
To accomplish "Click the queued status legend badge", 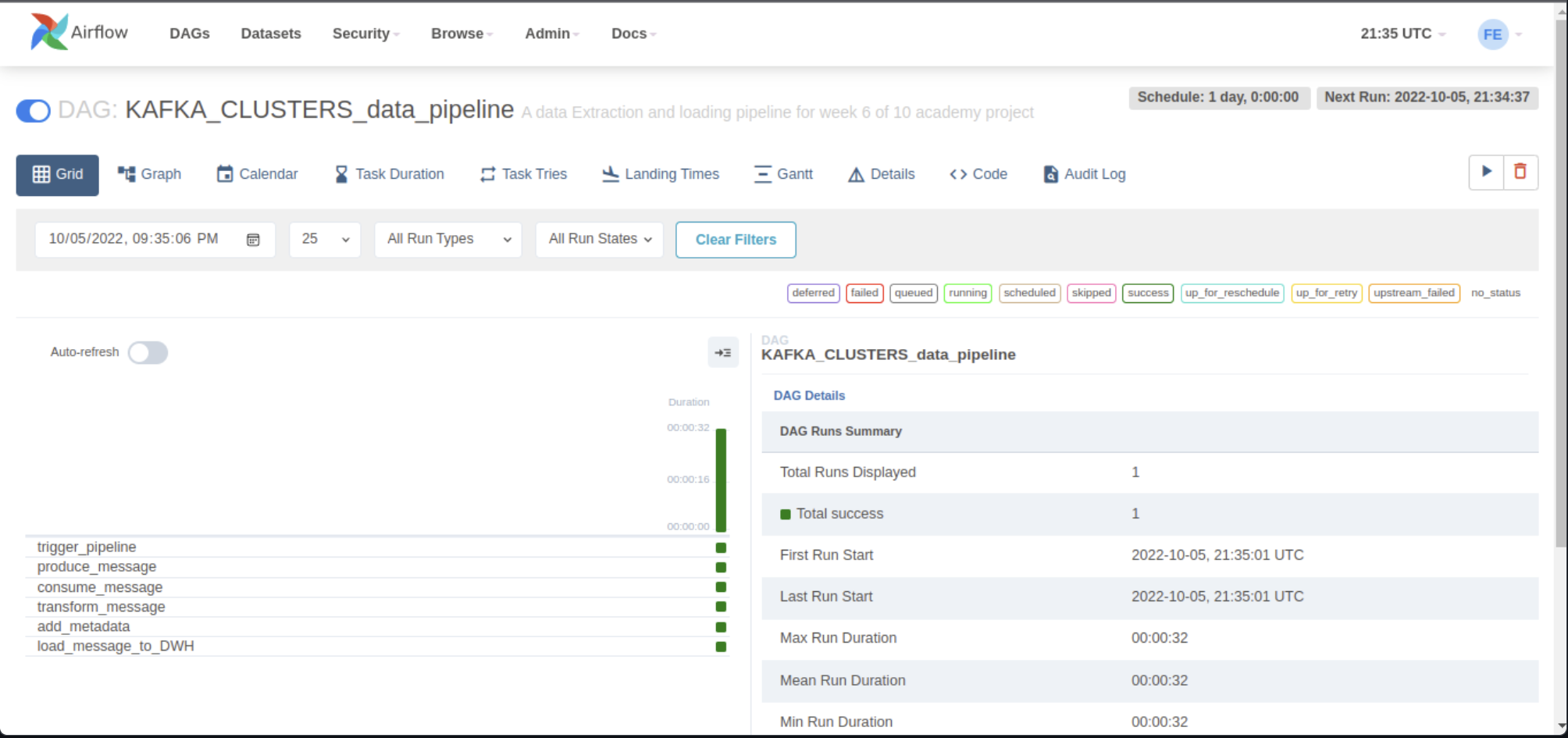I will tap(914, 293).
